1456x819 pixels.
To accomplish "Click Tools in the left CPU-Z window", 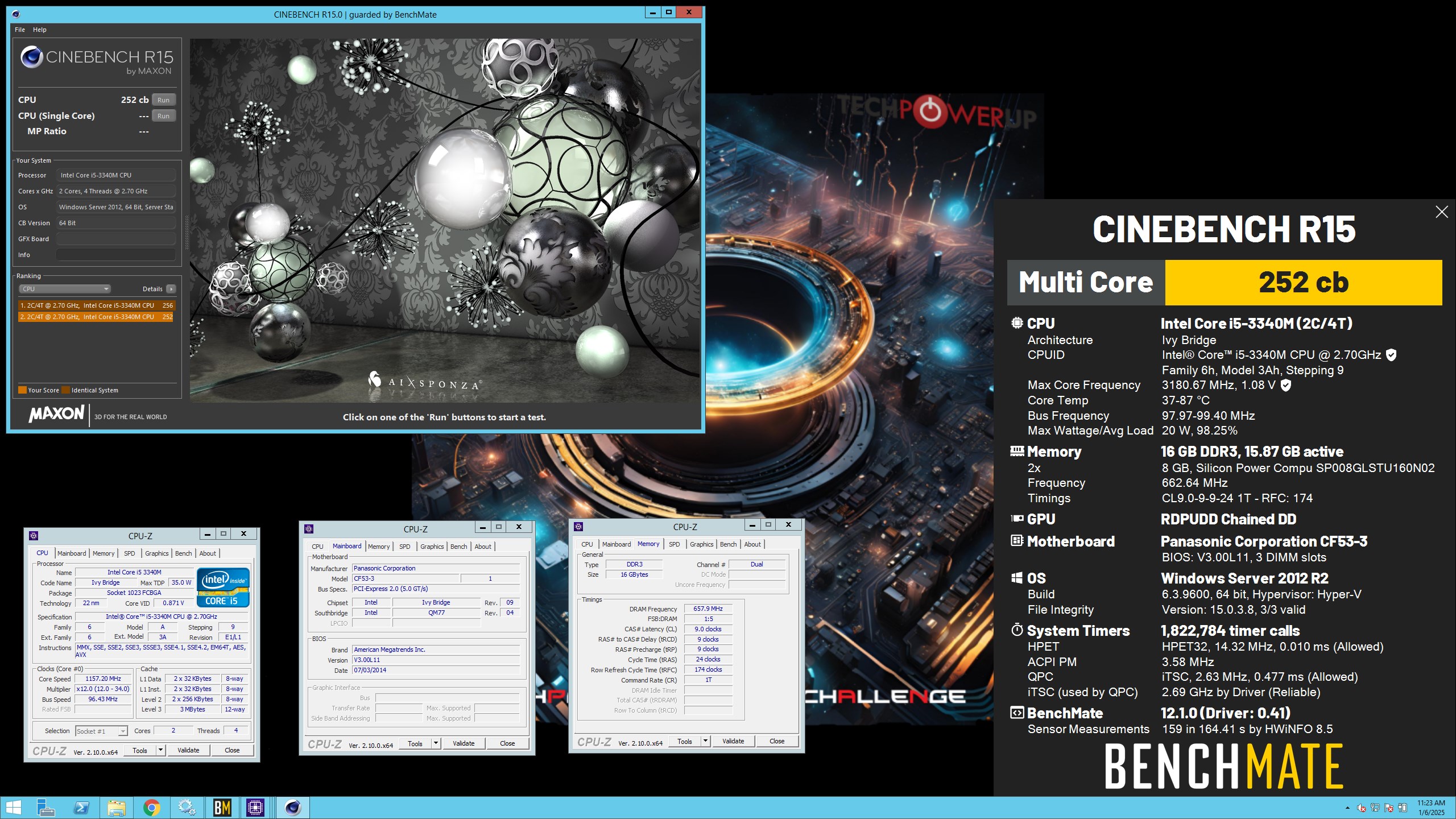I will tap(140, 750).
